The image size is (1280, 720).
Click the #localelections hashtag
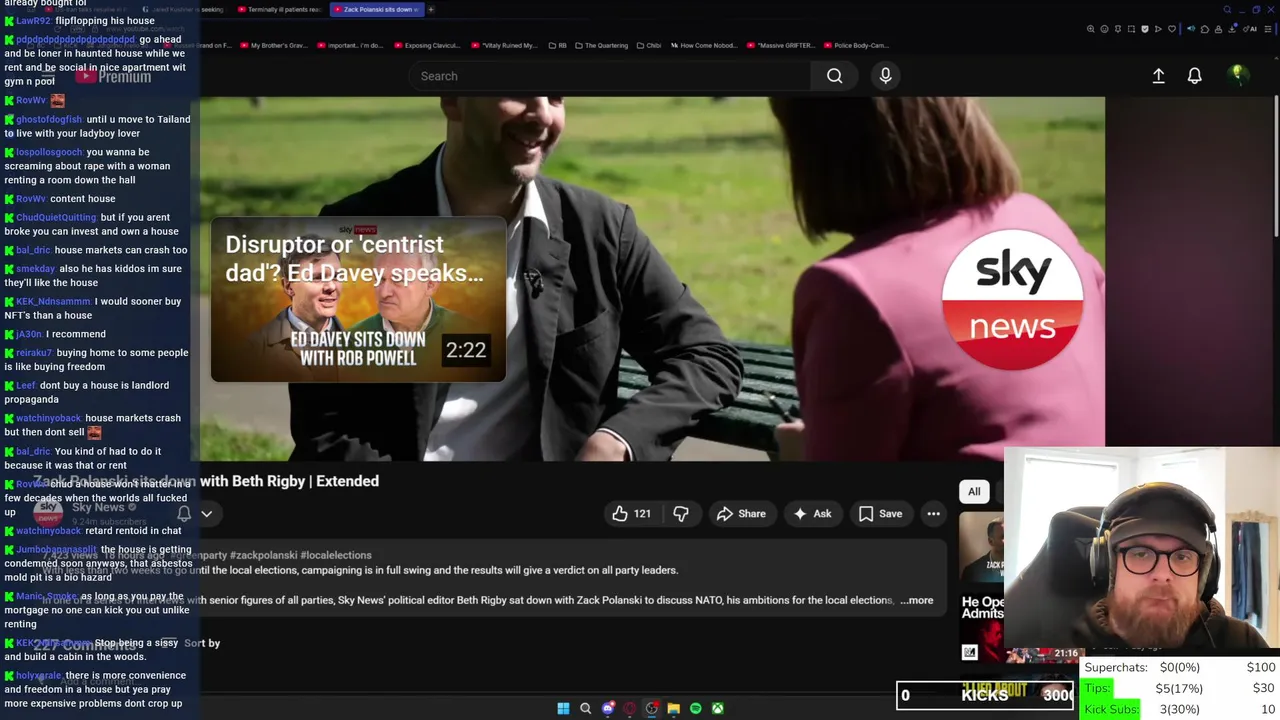pyautogui.click(x=336, y=555)
